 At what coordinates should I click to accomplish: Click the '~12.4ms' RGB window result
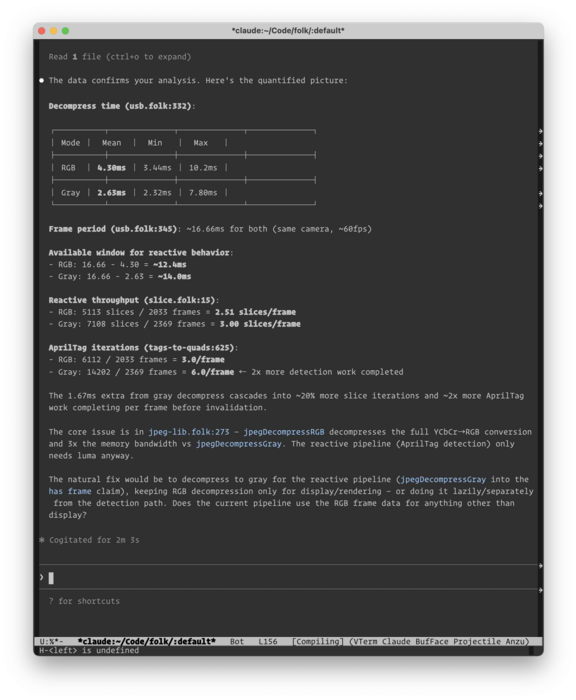(x=170, y=265)
